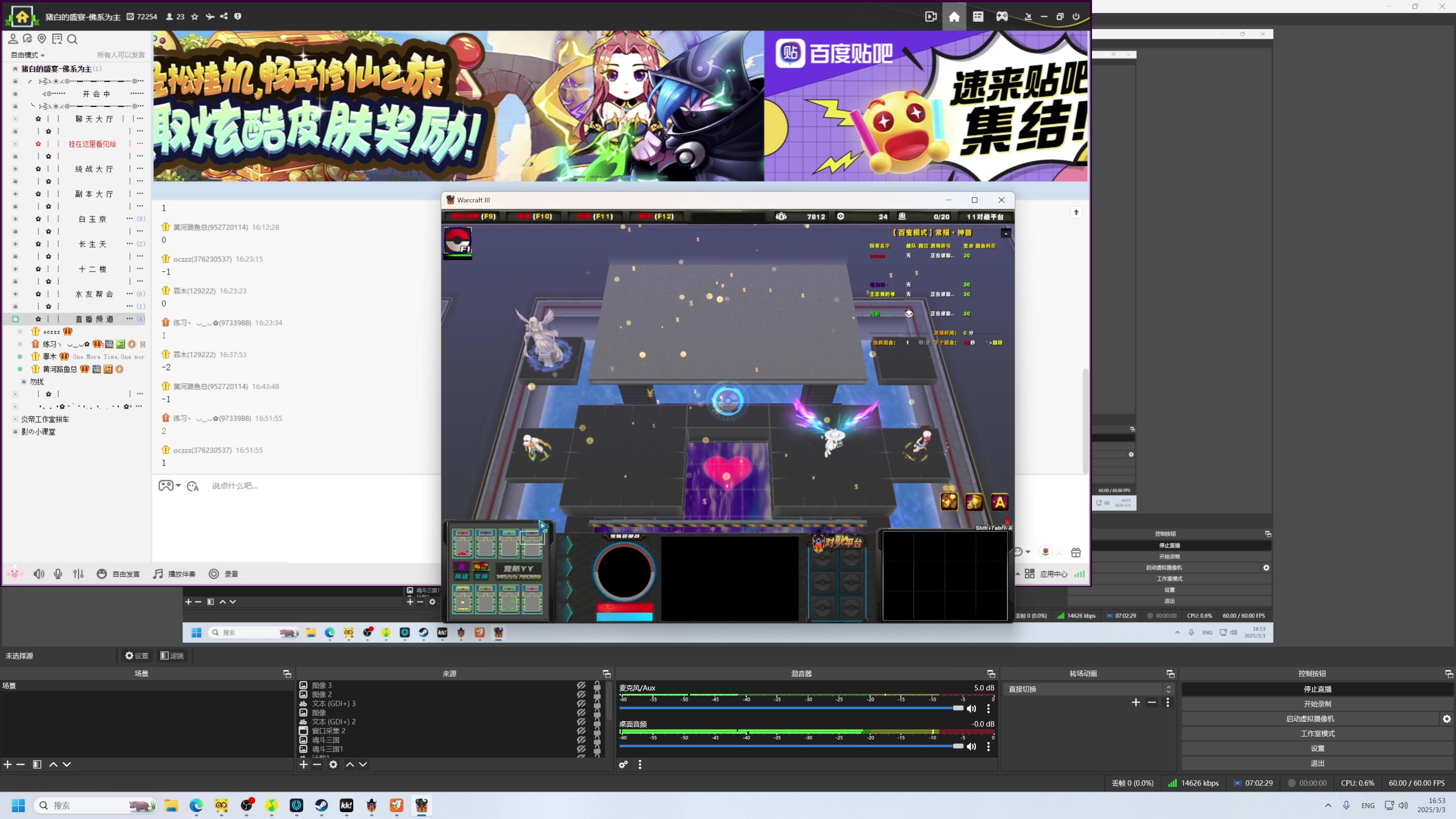Image resolution: width=1456 pixels, height=819 pixels.
Task: Open the Windows taskbar search box
Action: 96,805
